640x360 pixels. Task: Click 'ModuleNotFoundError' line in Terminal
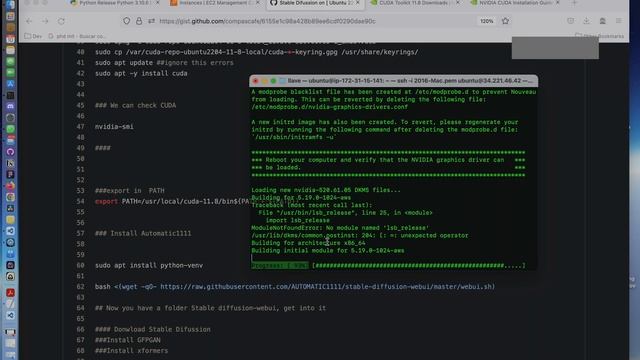click(x=340, y=228)
